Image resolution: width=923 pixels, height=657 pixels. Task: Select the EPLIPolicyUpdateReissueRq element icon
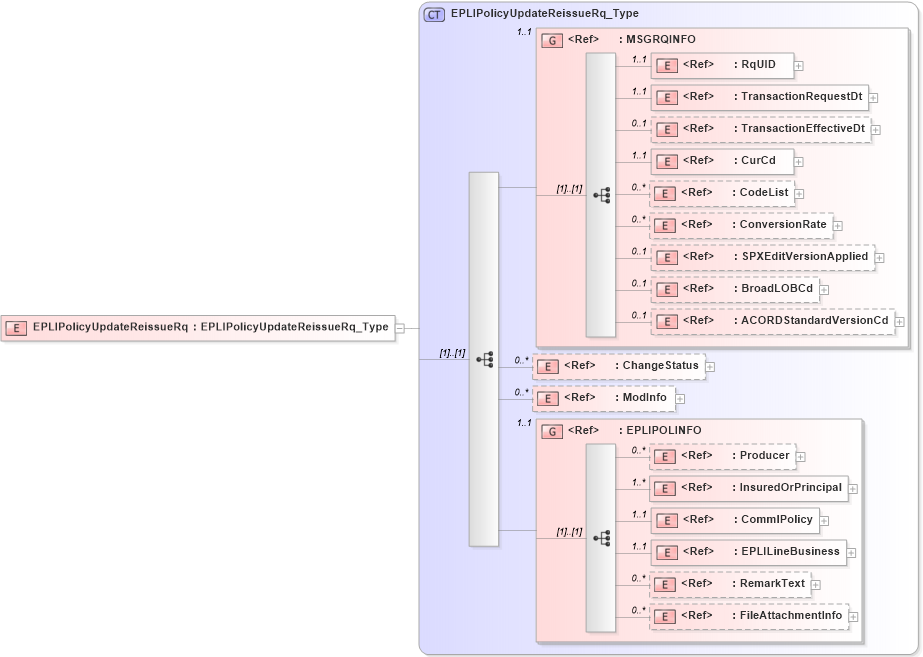click(16, 328)
